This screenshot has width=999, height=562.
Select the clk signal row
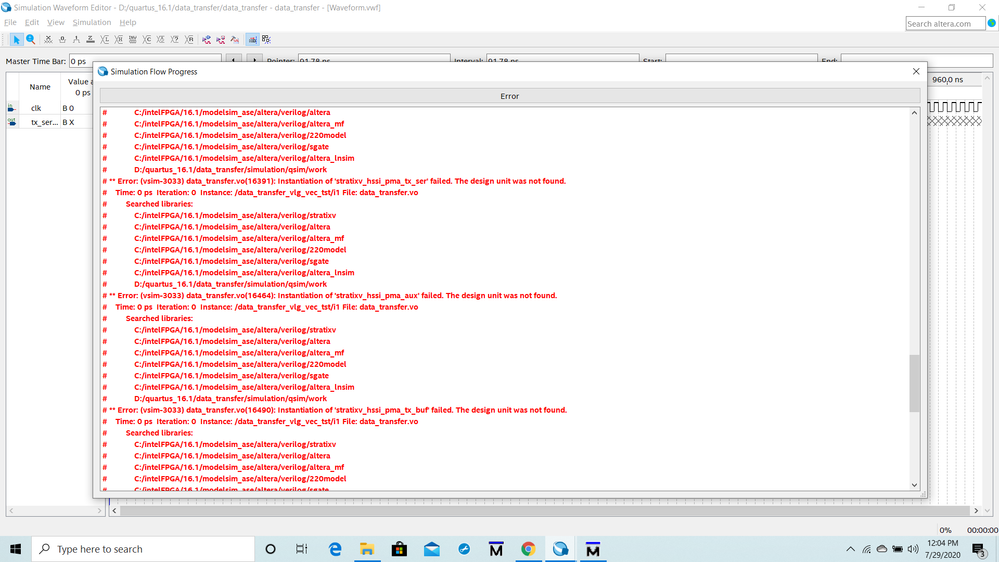point(50,108)
